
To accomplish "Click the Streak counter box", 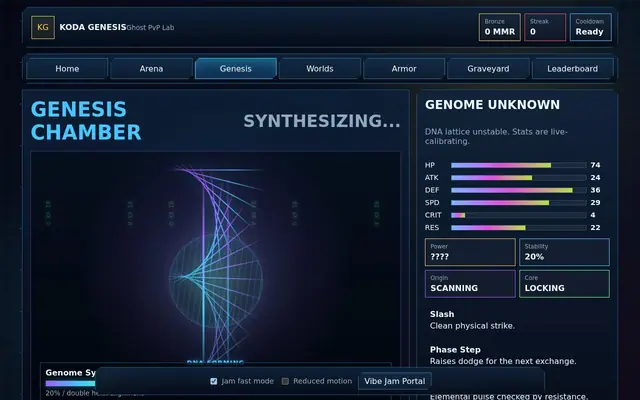I will point(545,27).
